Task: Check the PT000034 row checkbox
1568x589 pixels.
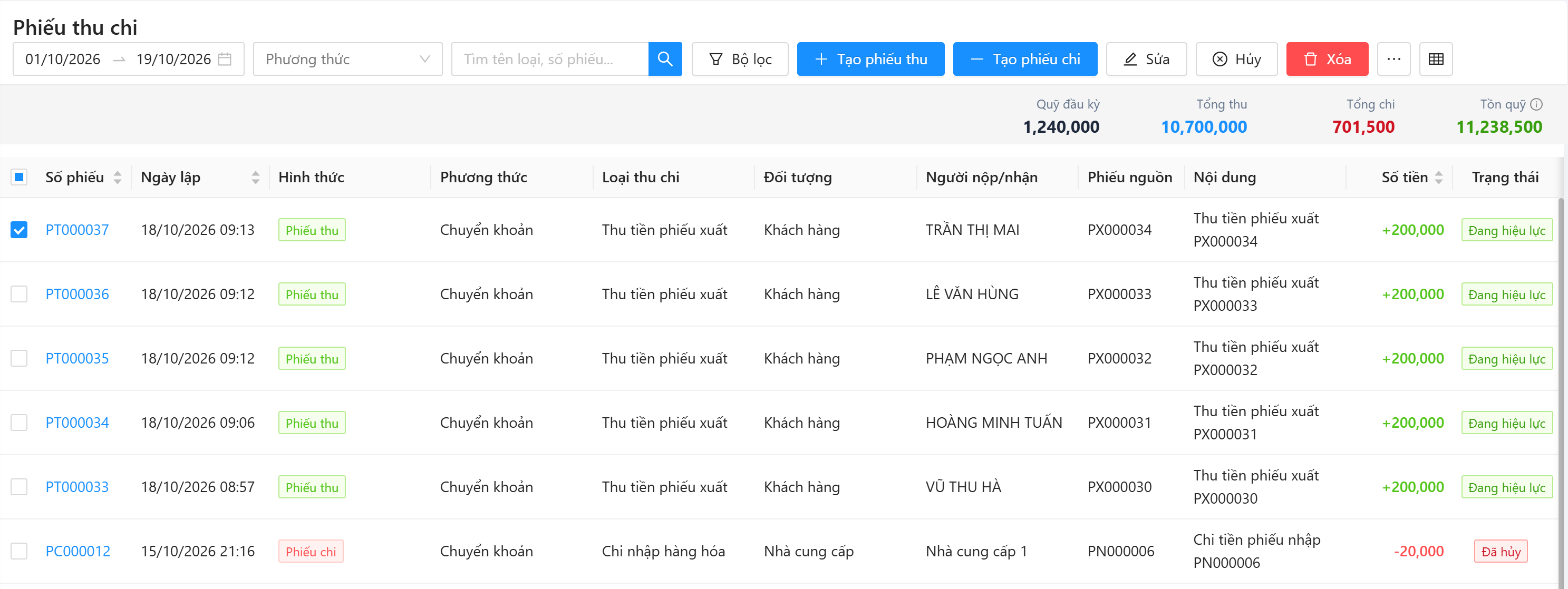Action: pos(19,423)
